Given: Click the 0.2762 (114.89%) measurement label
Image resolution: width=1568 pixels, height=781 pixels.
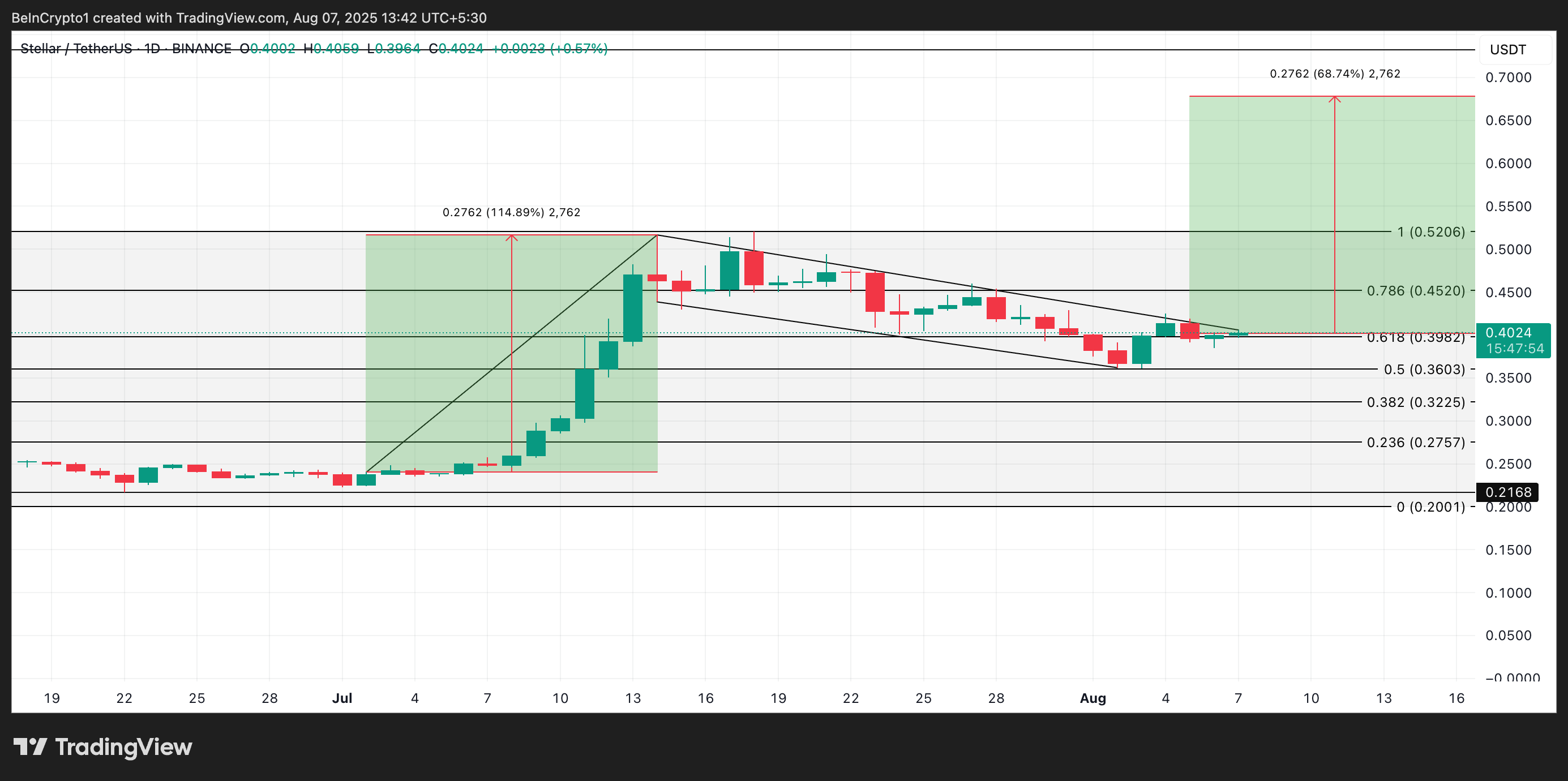Looking at the screenshot, I should point(511,212).
